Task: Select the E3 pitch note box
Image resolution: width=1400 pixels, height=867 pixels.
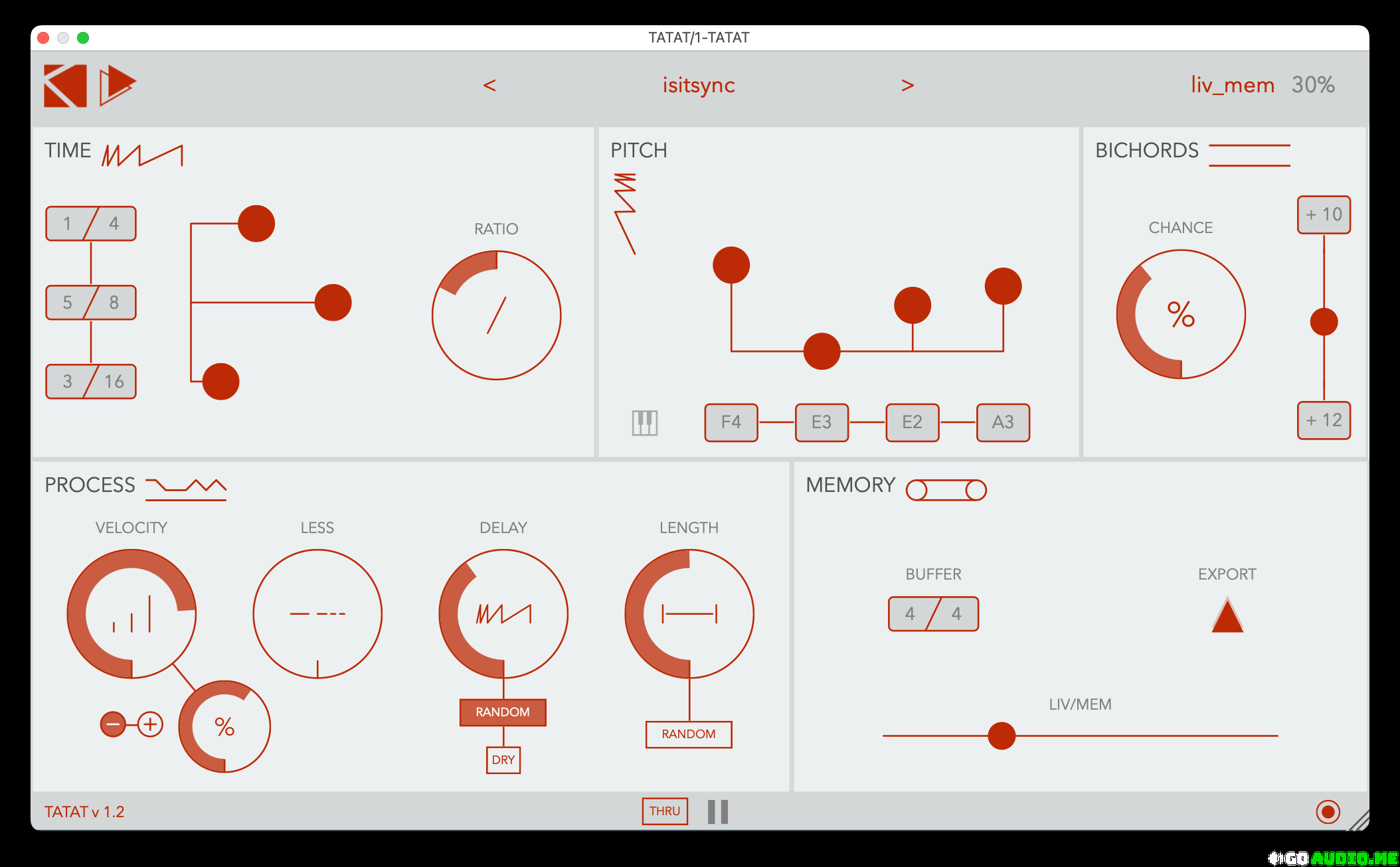Action: (x=822, y=422)
